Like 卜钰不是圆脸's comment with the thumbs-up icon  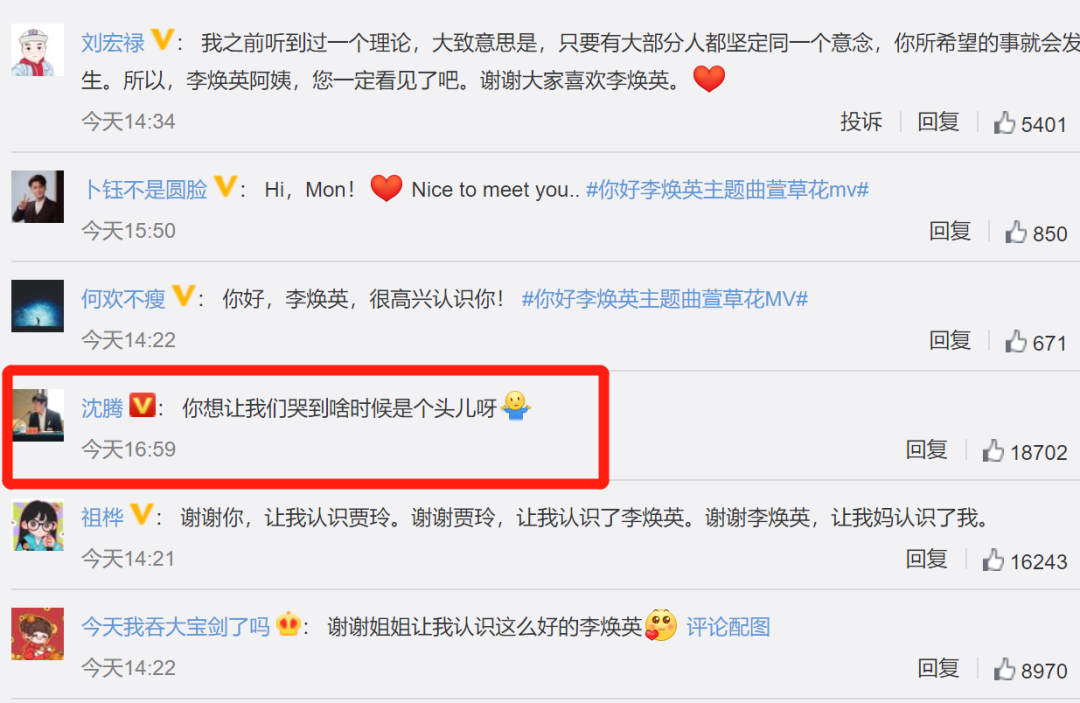pyautogui.click(x=1016, y=233)
